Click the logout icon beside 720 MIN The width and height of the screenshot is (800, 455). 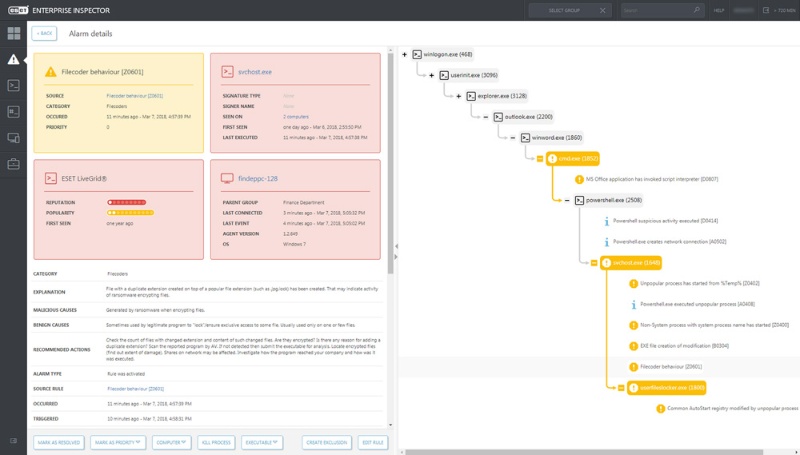pyautogui.click(x=766, y=10)
